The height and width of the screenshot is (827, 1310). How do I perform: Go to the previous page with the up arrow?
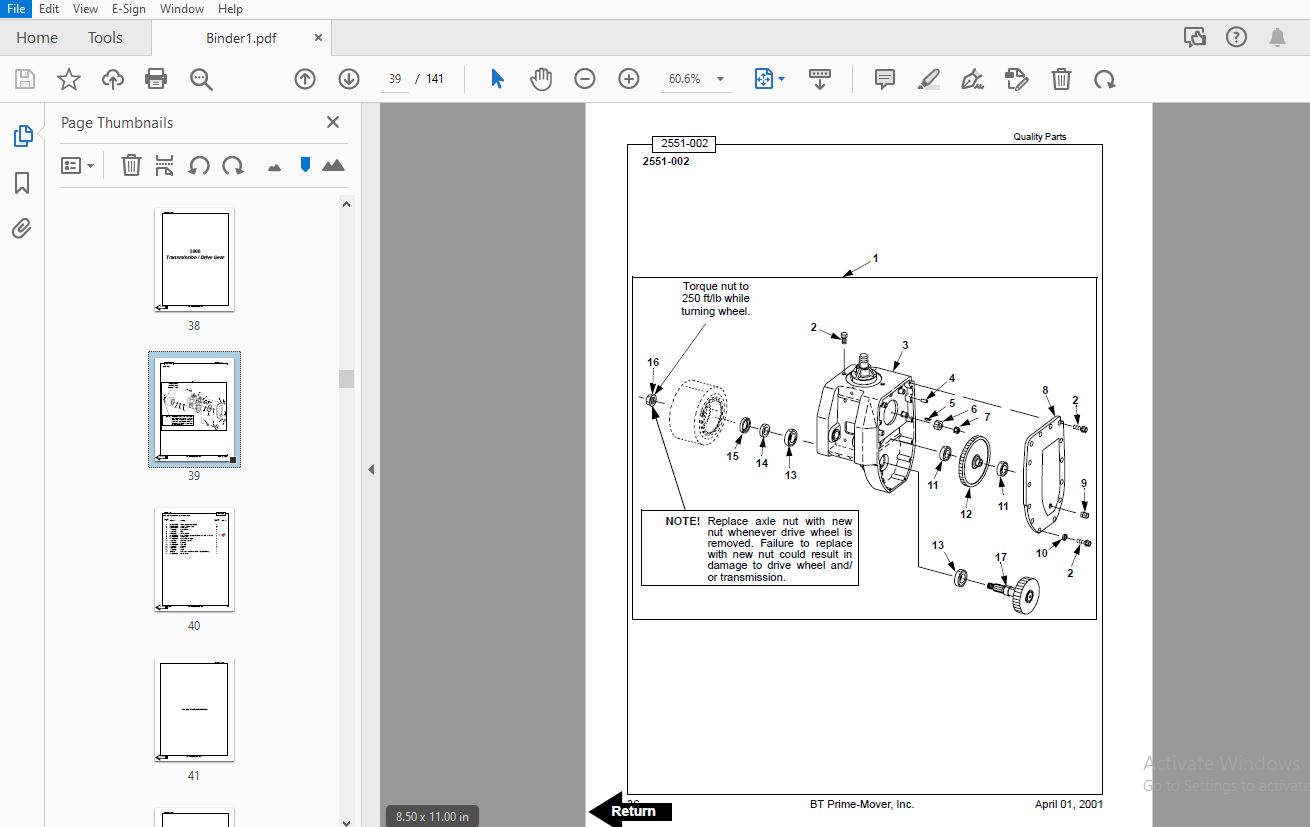click(305, 79)
